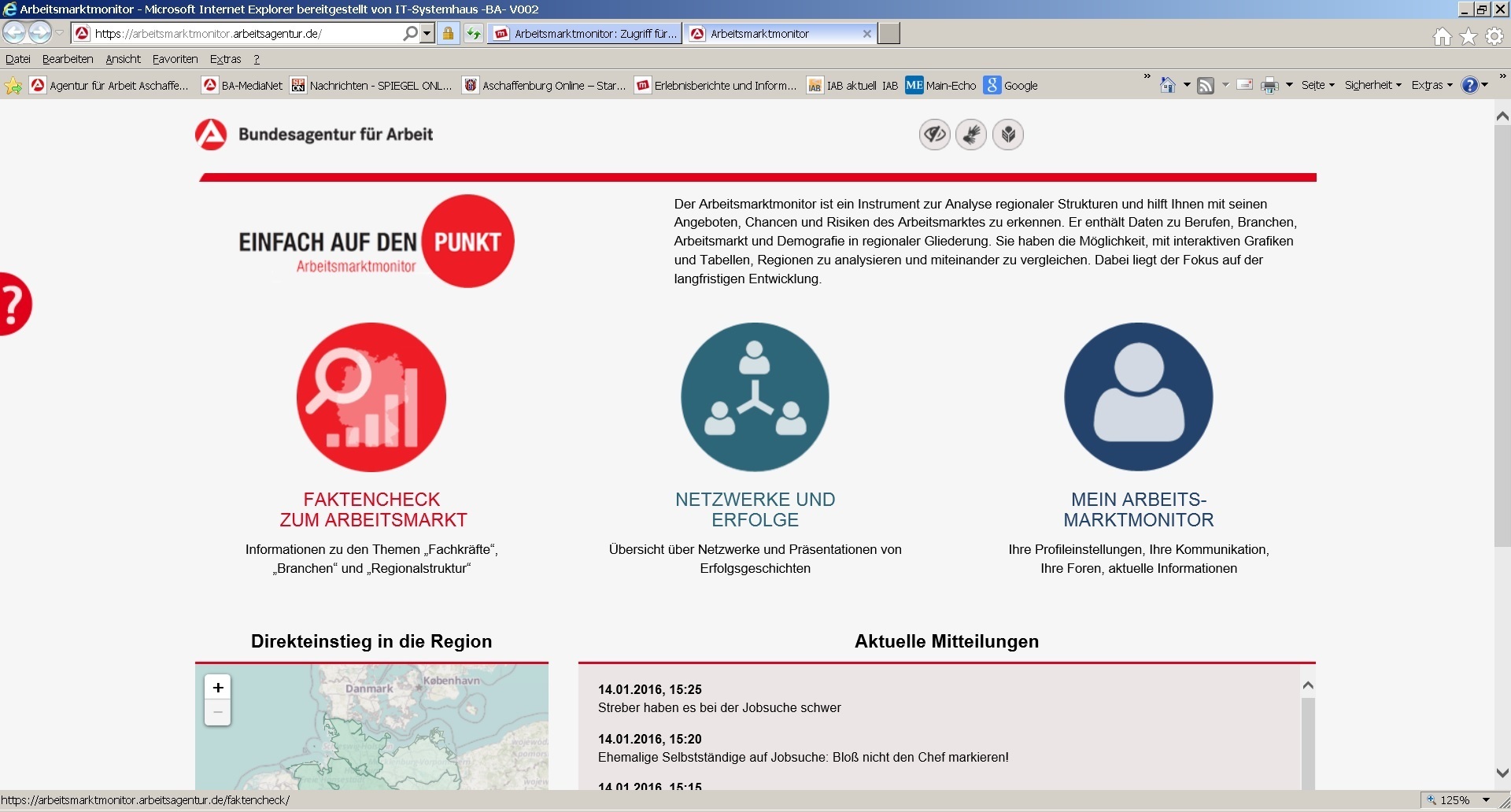Screen dimensions: 1511x812
Task: Click the browser Back arrow button
Action: (14, 33)
